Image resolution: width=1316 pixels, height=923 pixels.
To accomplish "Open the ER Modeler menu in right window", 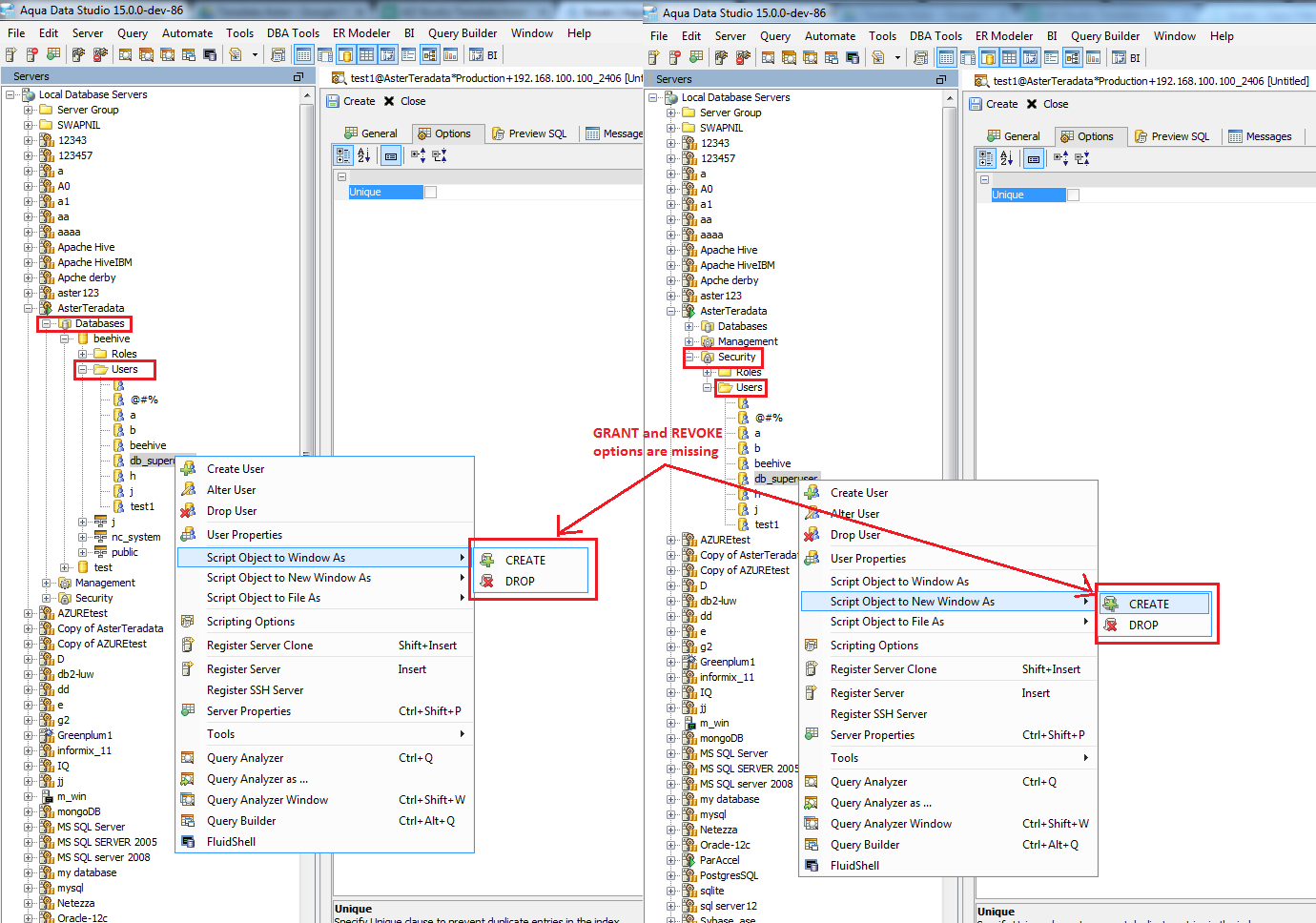I will [1003, 35].
